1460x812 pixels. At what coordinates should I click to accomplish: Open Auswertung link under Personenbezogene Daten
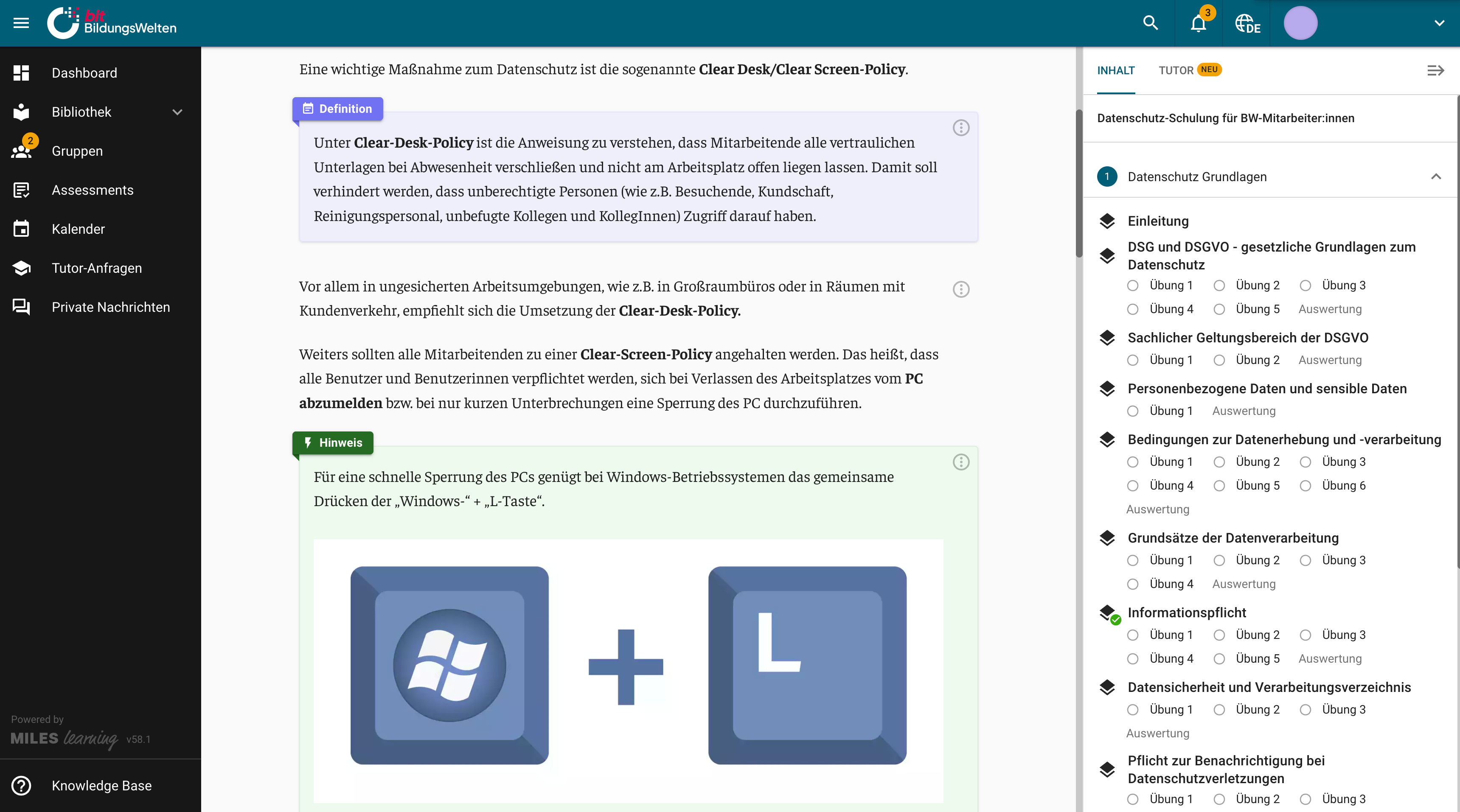(x=1244, y=411)
